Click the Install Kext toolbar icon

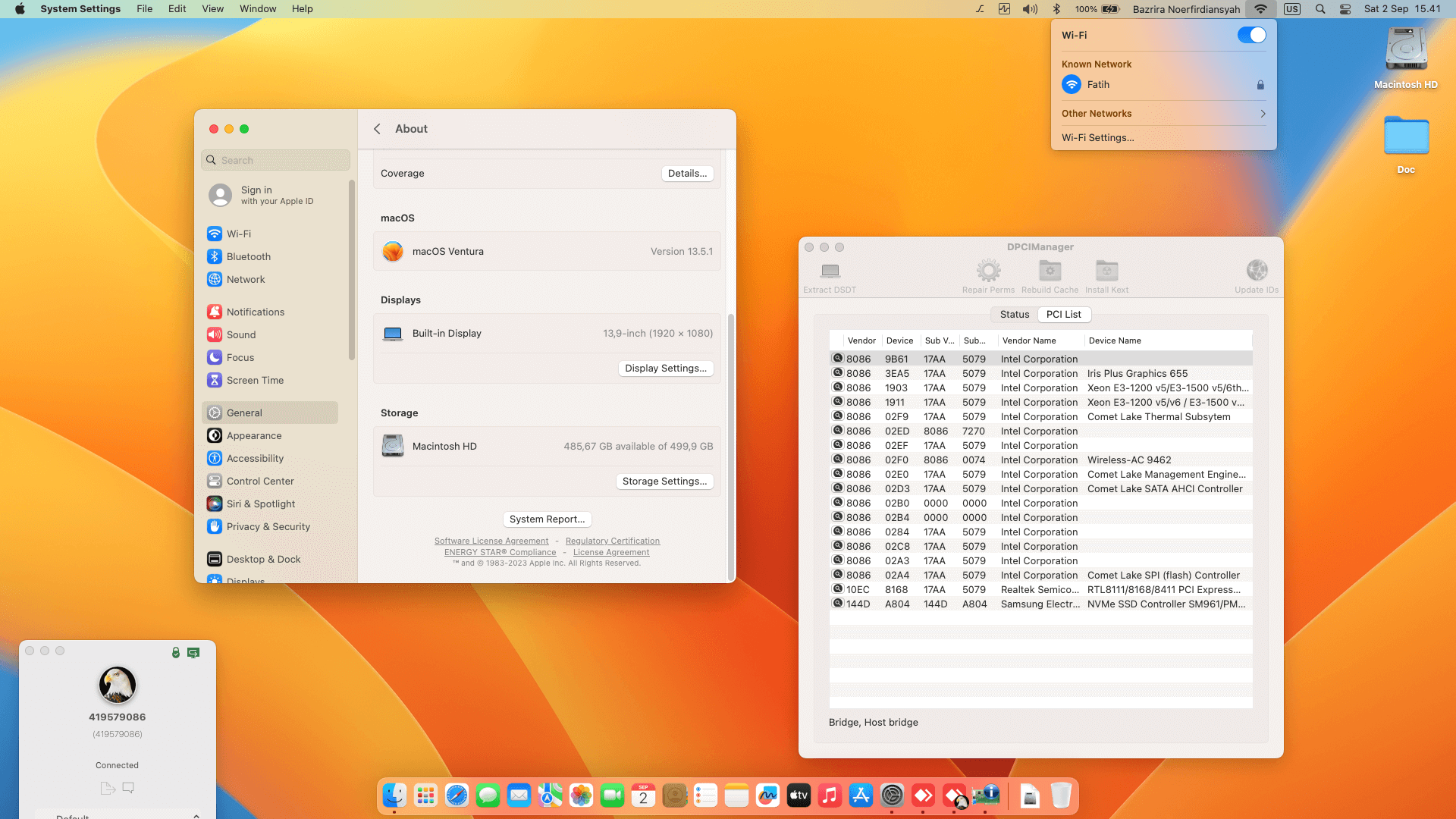pos(1106,271)
